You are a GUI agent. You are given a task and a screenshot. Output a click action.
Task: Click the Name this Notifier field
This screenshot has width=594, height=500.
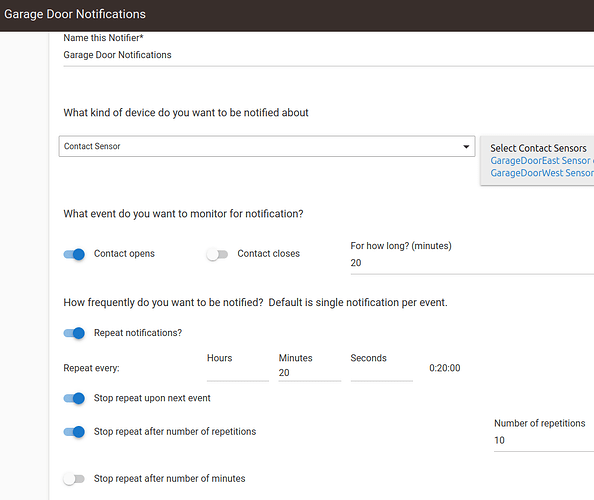coord(328,55)
